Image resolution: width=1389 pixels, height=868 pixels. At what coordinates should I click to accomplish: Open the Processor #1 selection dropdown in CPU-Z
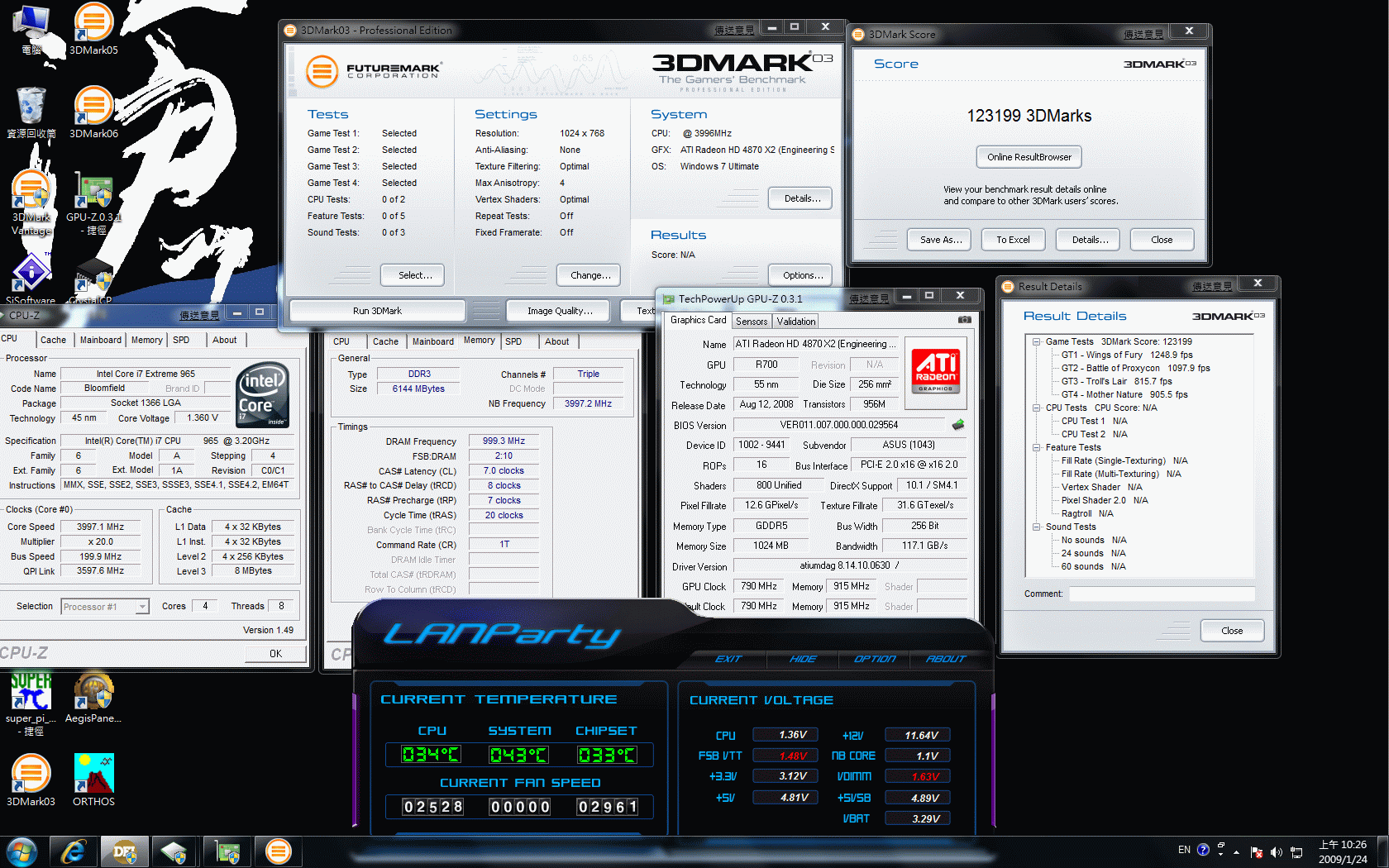(142, 607)
